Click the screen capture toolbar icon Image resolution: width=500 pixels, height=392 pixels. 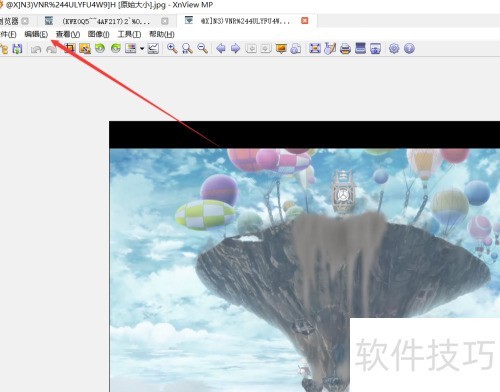click(375, 49)
